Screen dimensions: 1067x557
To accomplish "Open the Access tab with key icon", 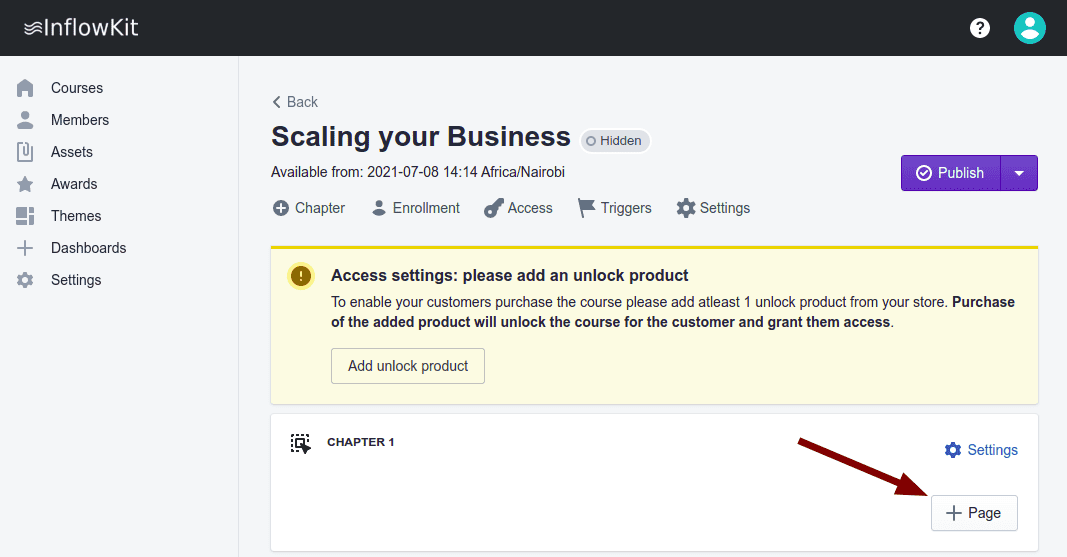I will [518, 208].
